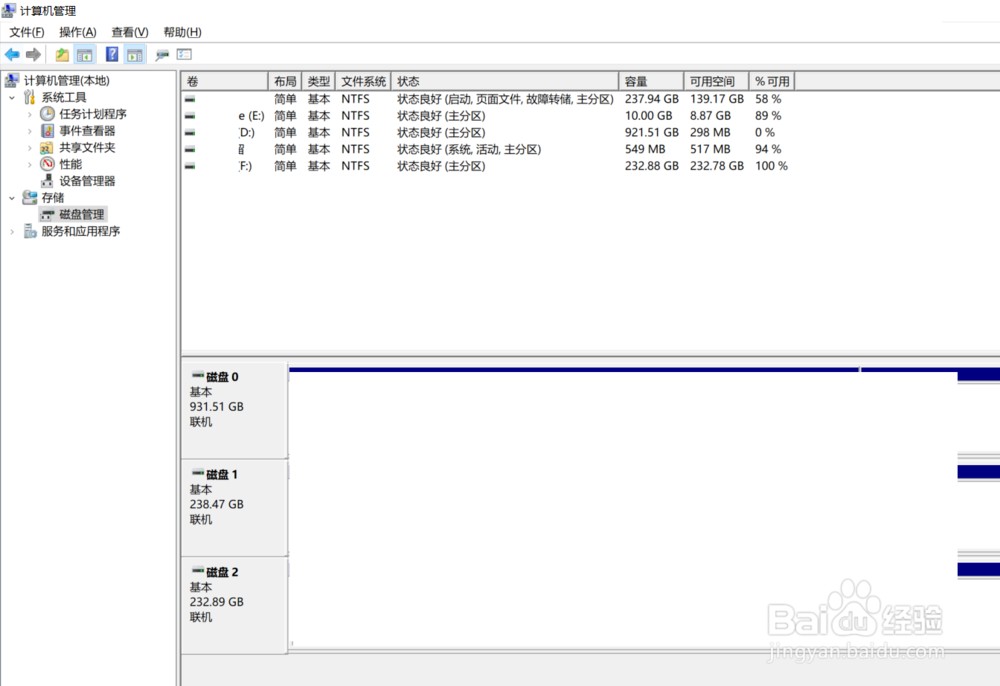Click the checklist settings toolbar icon
Screen dimensions: 1000x686
click(x=184, y=55)
